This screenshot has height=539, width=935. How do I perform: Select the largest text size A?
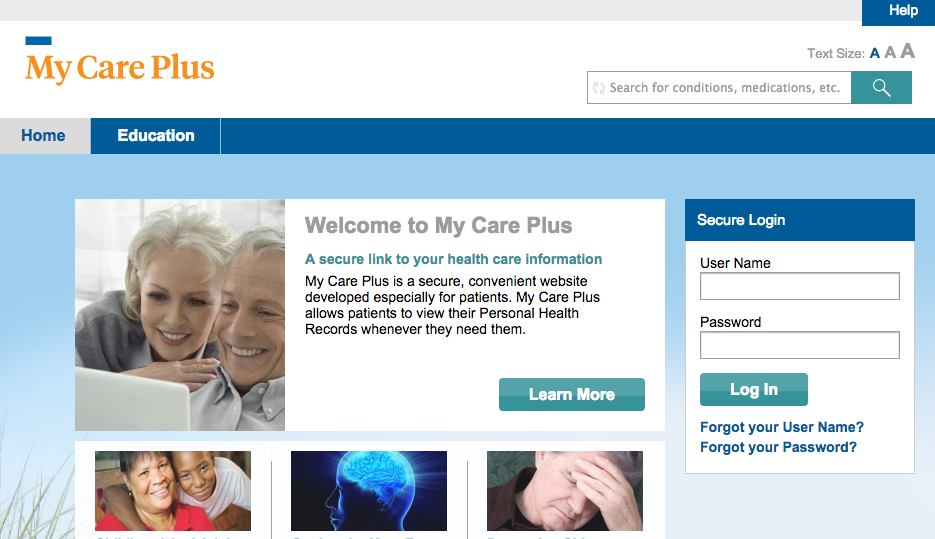908,51
